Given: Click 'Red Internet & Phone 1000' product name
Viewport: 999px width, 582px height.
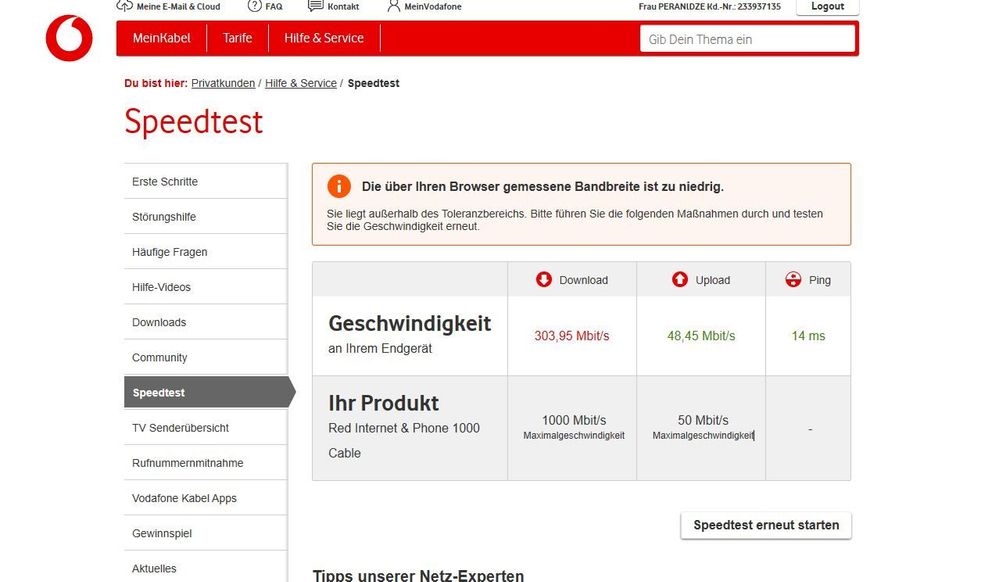Looking at the screenshot, I should (404, 428).
